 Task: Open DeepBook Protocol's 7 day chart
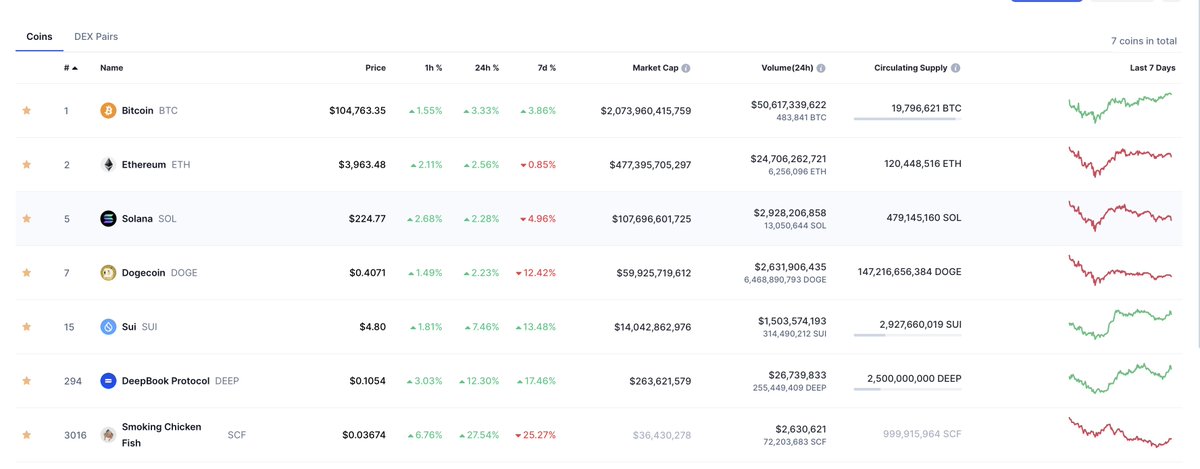[x=1120, y=378]
